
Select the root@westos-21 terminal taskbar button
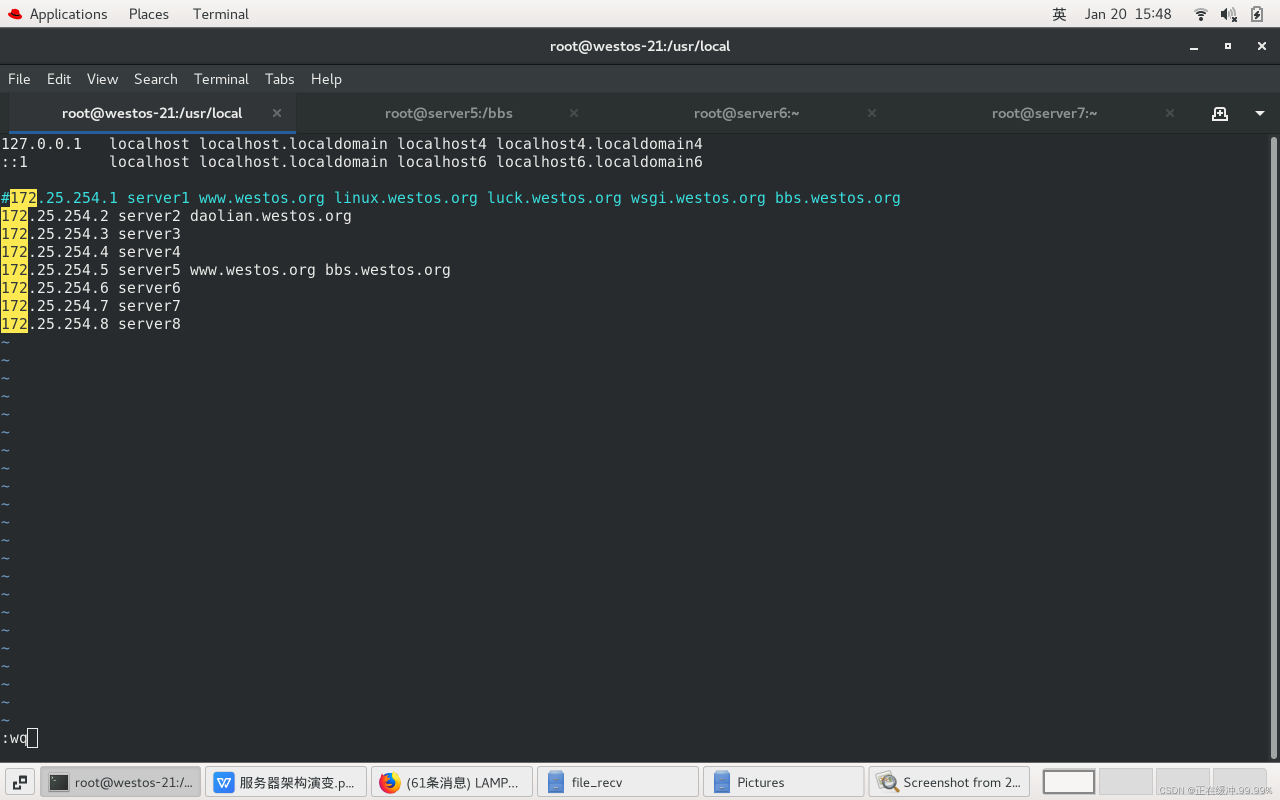click(120, 782)
